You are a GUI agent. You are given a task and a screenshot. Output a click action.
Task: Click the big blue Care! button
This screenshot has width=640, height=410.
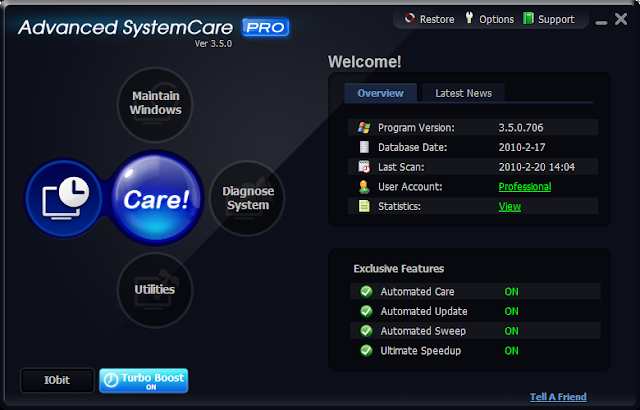coord(156,198)
